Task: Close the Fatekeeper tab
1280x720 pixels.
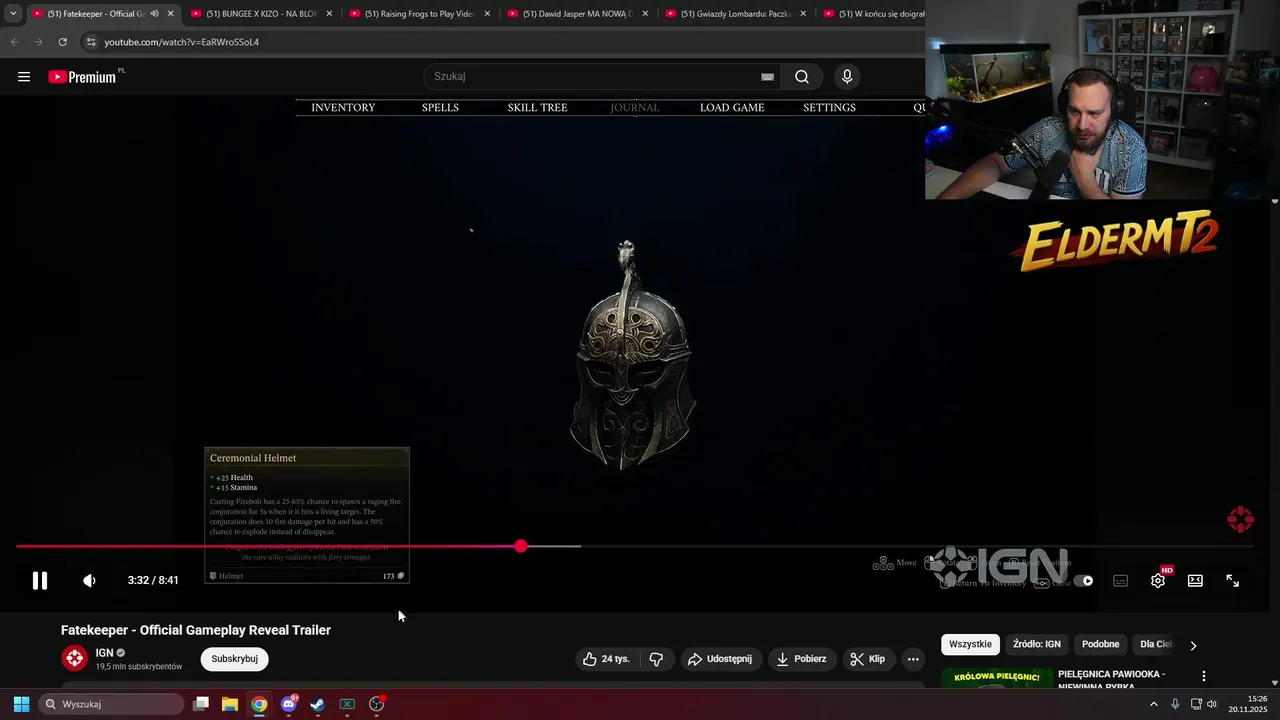Action: (x=170, y=14)
